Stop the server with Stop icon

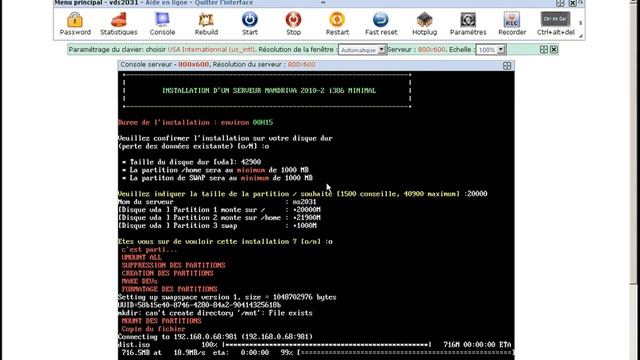click(293, 24)
